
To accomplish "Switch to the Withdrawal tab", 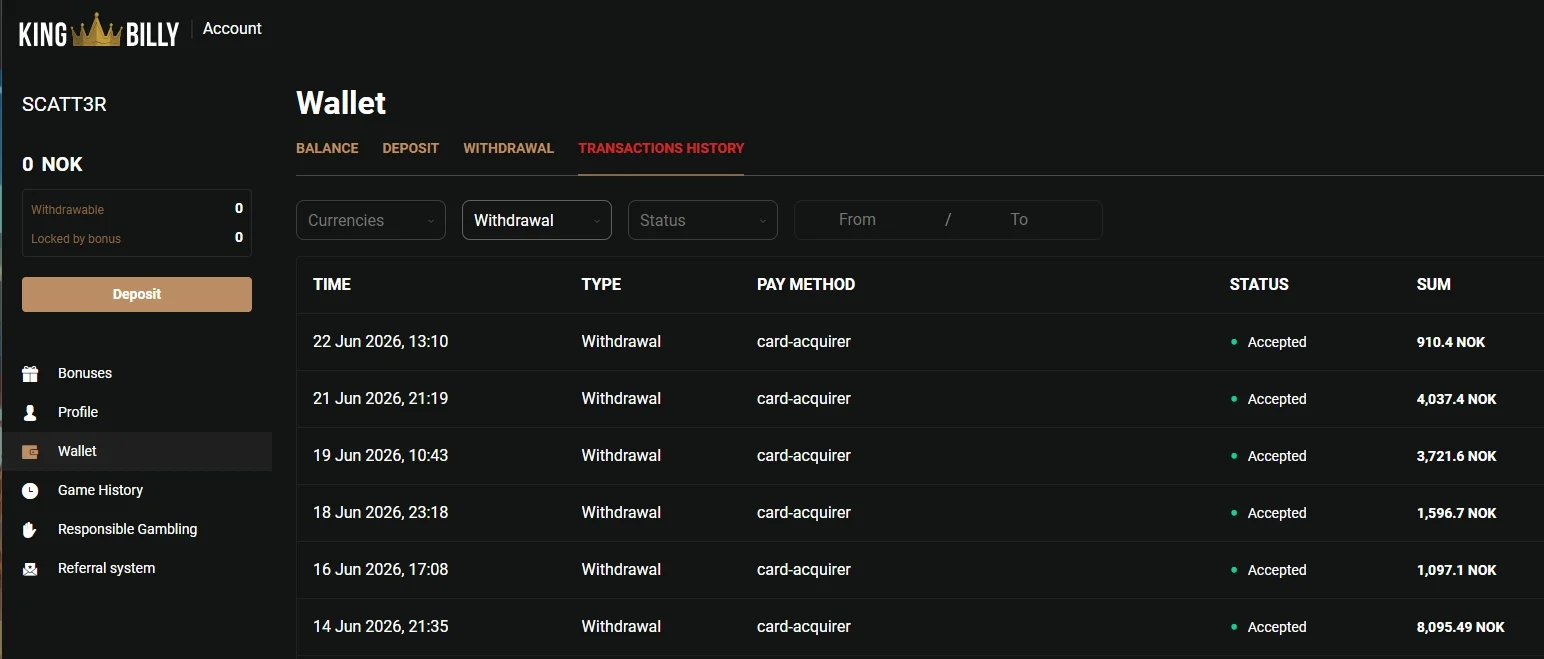I will click(508, 148).
